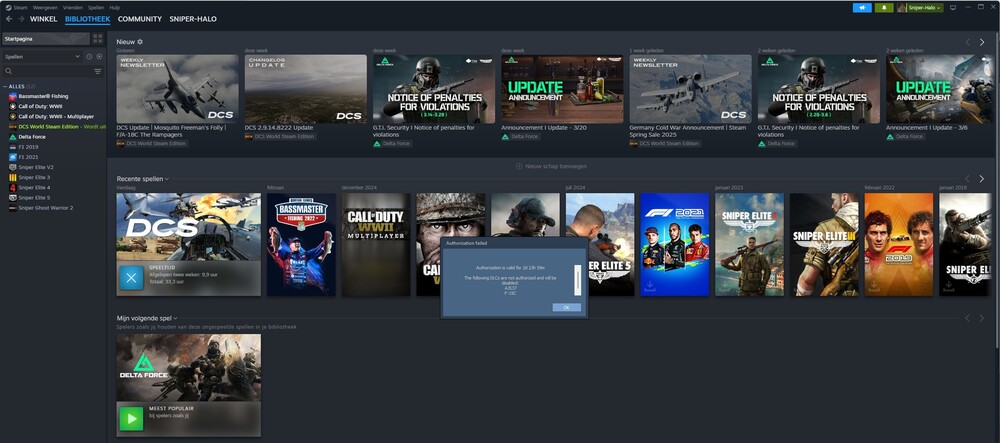Click OK in the Authorization failed dialog
The width and height of the screenshot is (1000, 443).
pyautogui.click(x=566, y=307)
